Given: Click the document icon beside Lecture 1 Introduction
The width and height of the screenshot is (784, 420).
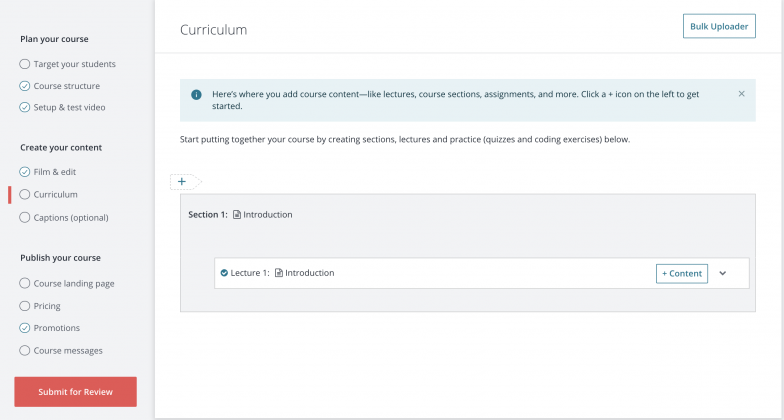Looking at the screenshot, I should 279,273.
